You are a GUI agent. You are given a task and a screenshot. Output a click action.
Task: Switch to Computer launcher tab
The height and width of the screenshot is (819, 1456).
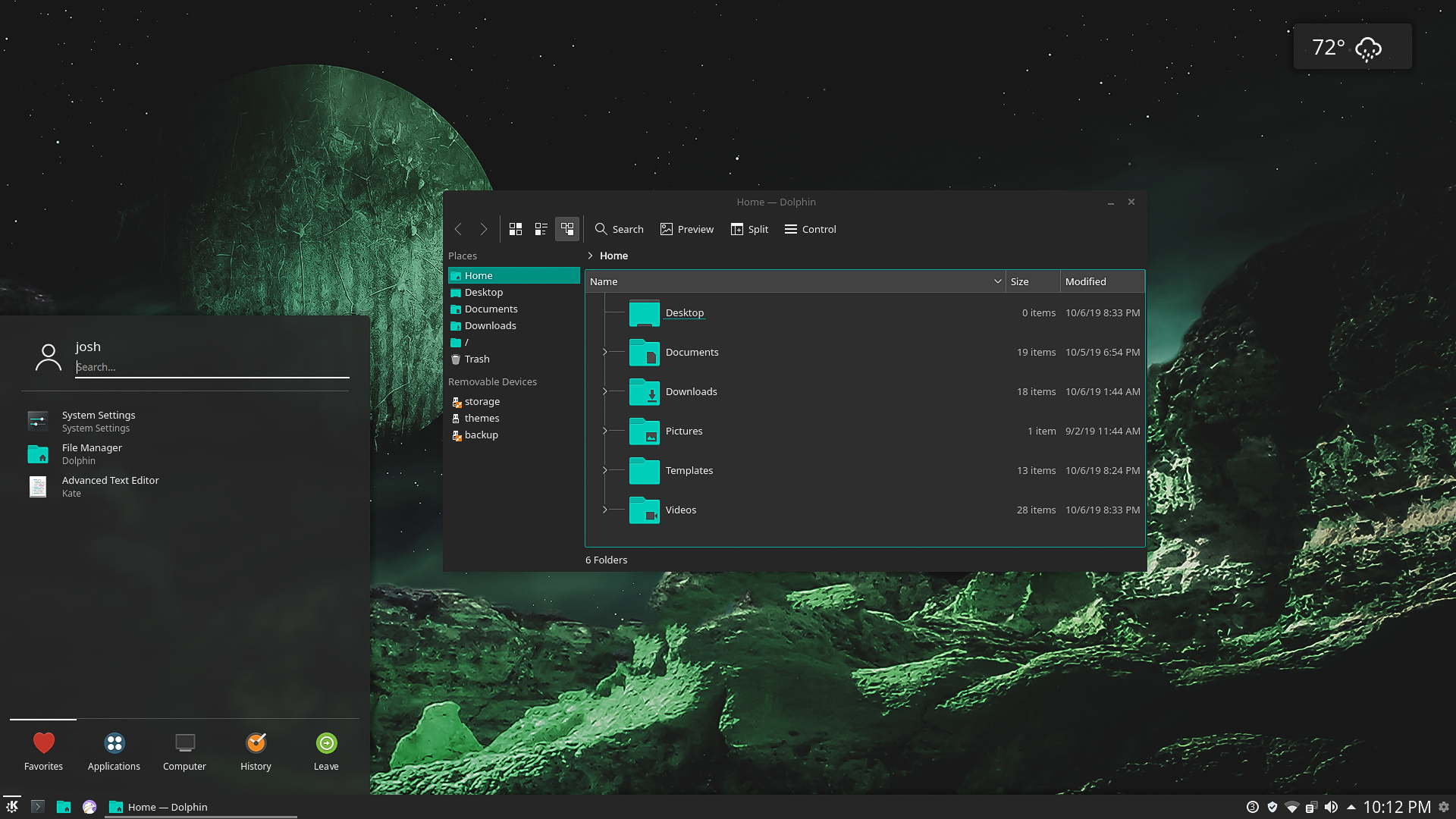point(184,752)
